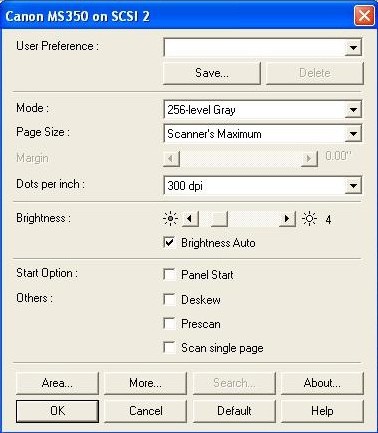Screen dimensions: 378x433
Task: Click the Start Option label
Action: (47, 273)
